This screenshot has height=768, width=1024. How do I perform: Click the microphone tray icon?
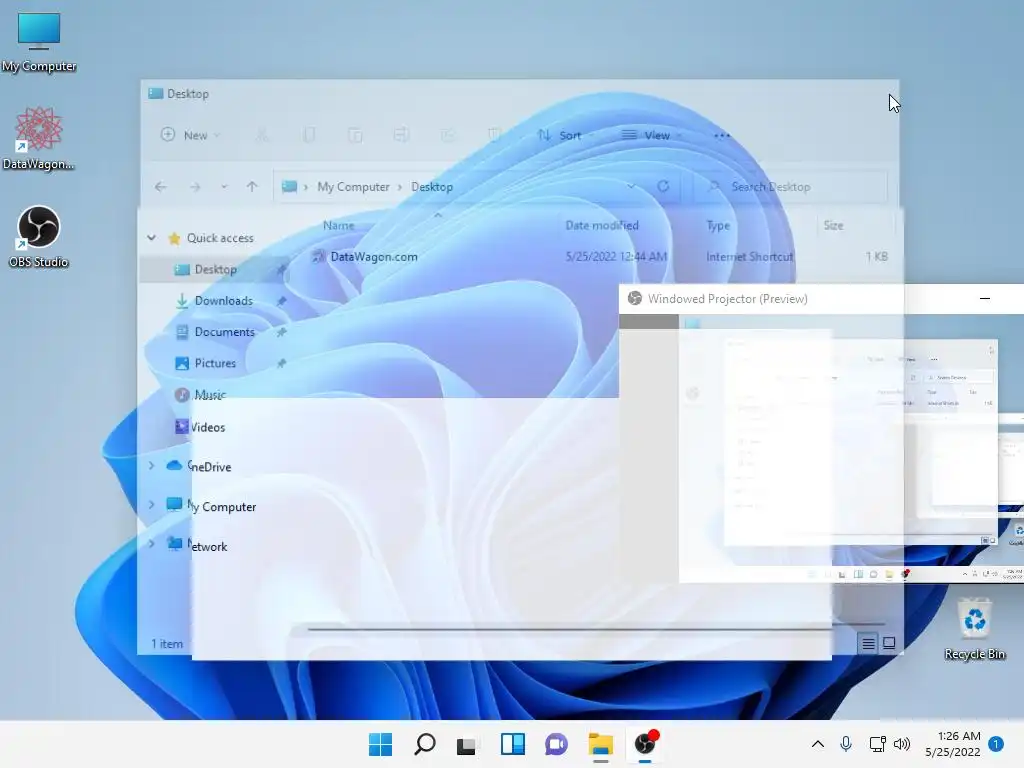coord(846,744)
